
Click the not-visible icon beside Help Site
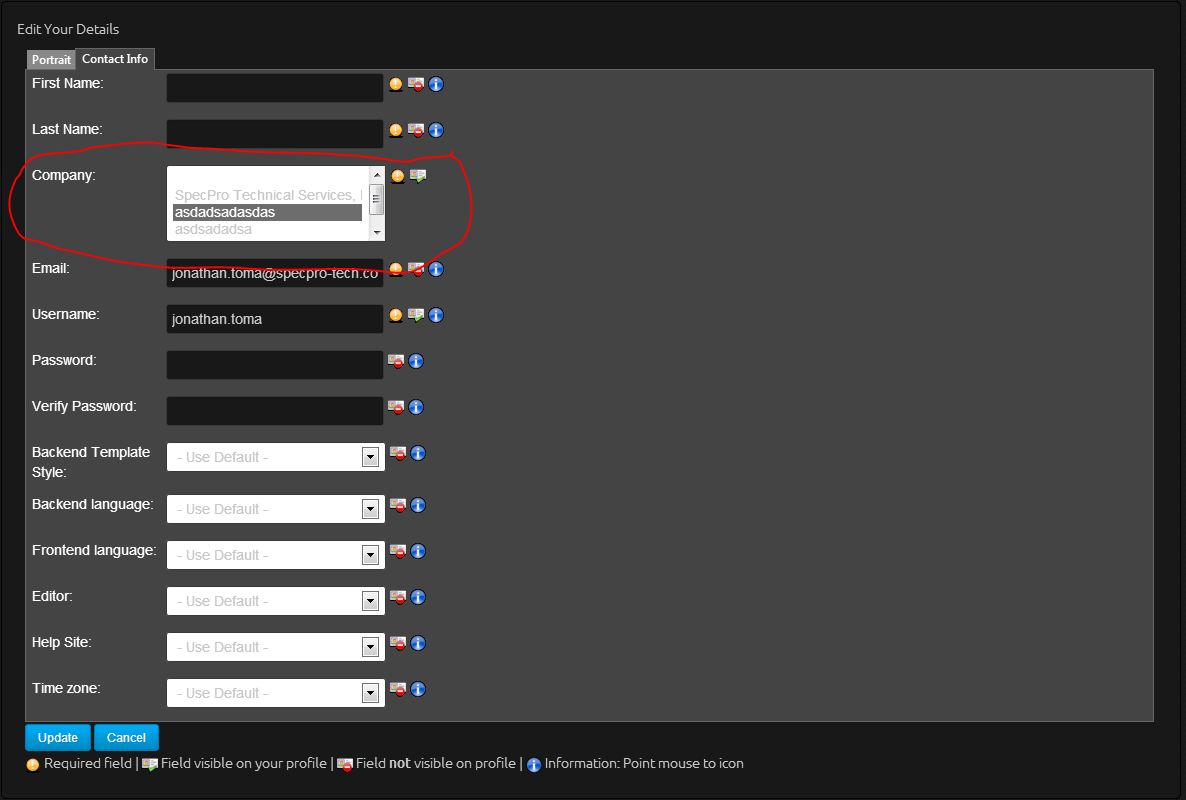[x=399, y=643]
